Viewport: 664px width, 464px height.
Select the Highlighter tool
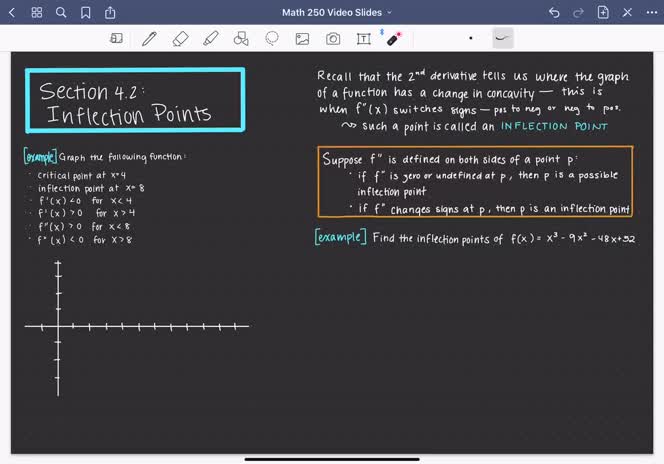(x=210, y=39)
